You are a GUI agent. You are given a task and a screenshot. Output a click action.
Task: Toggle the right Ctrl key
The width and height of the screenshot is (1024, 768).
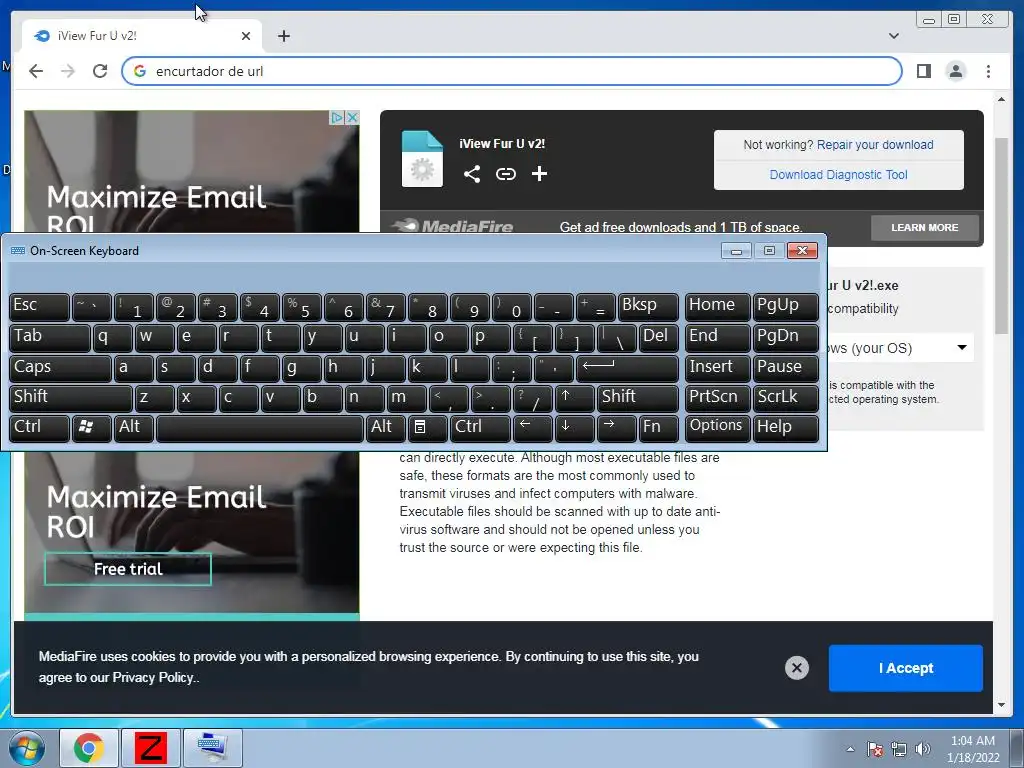480,427
